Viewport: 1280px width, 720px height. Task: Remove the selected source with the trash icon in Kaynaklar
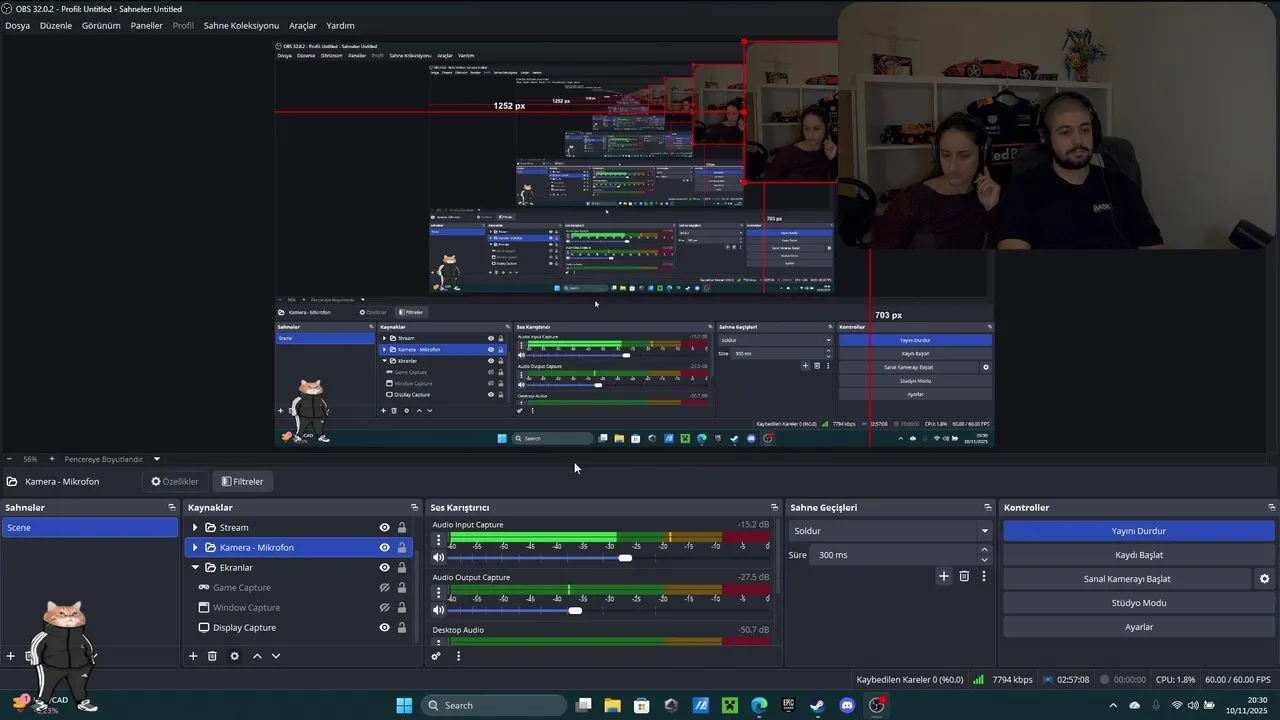coord(212,656)
